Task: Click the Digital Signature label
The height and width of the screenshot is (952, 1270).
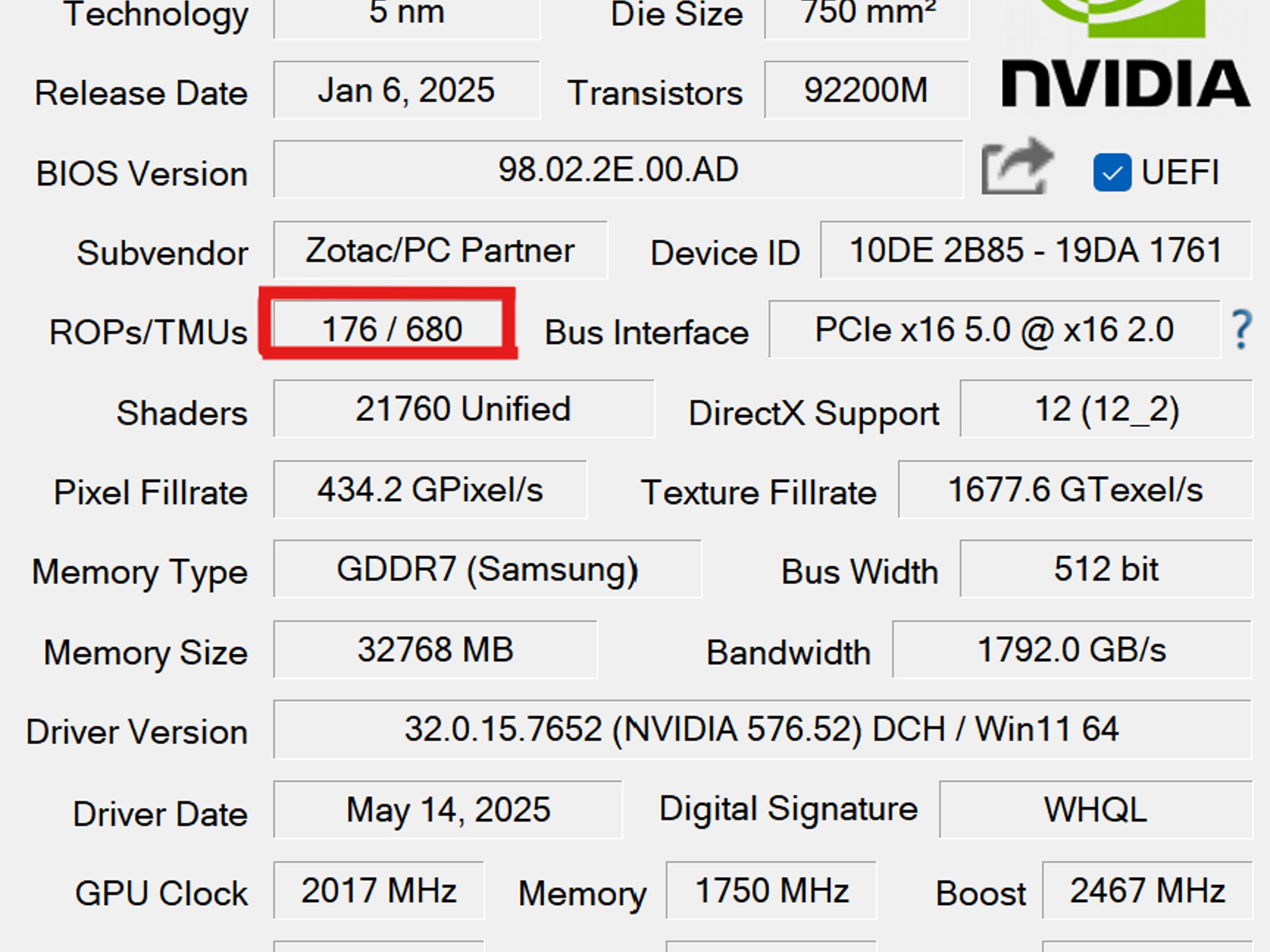Action: pos(788,810)
